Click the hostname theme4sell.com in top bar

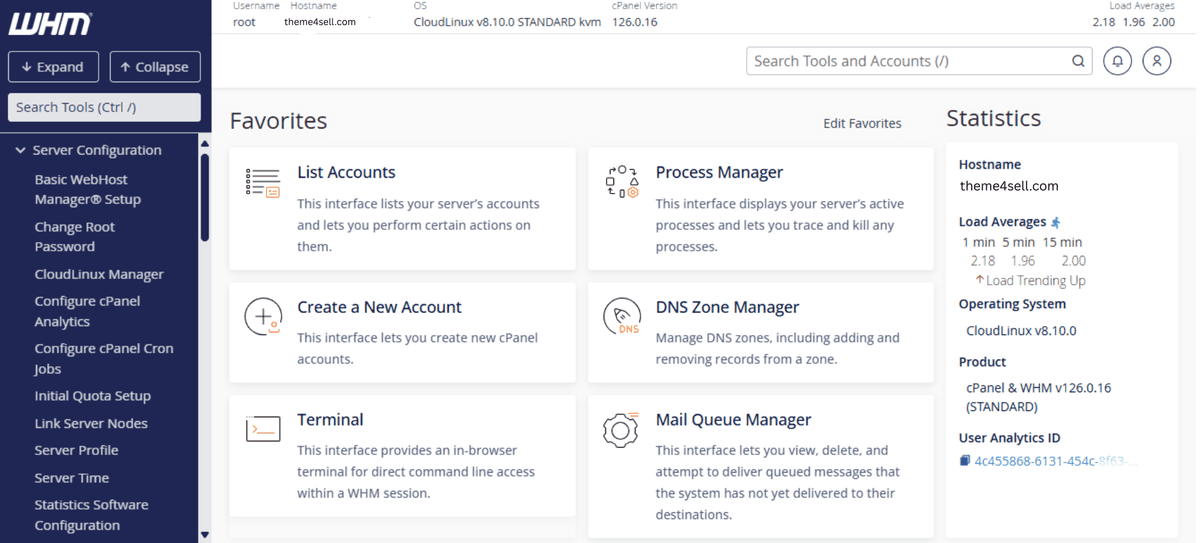(320, 22)
